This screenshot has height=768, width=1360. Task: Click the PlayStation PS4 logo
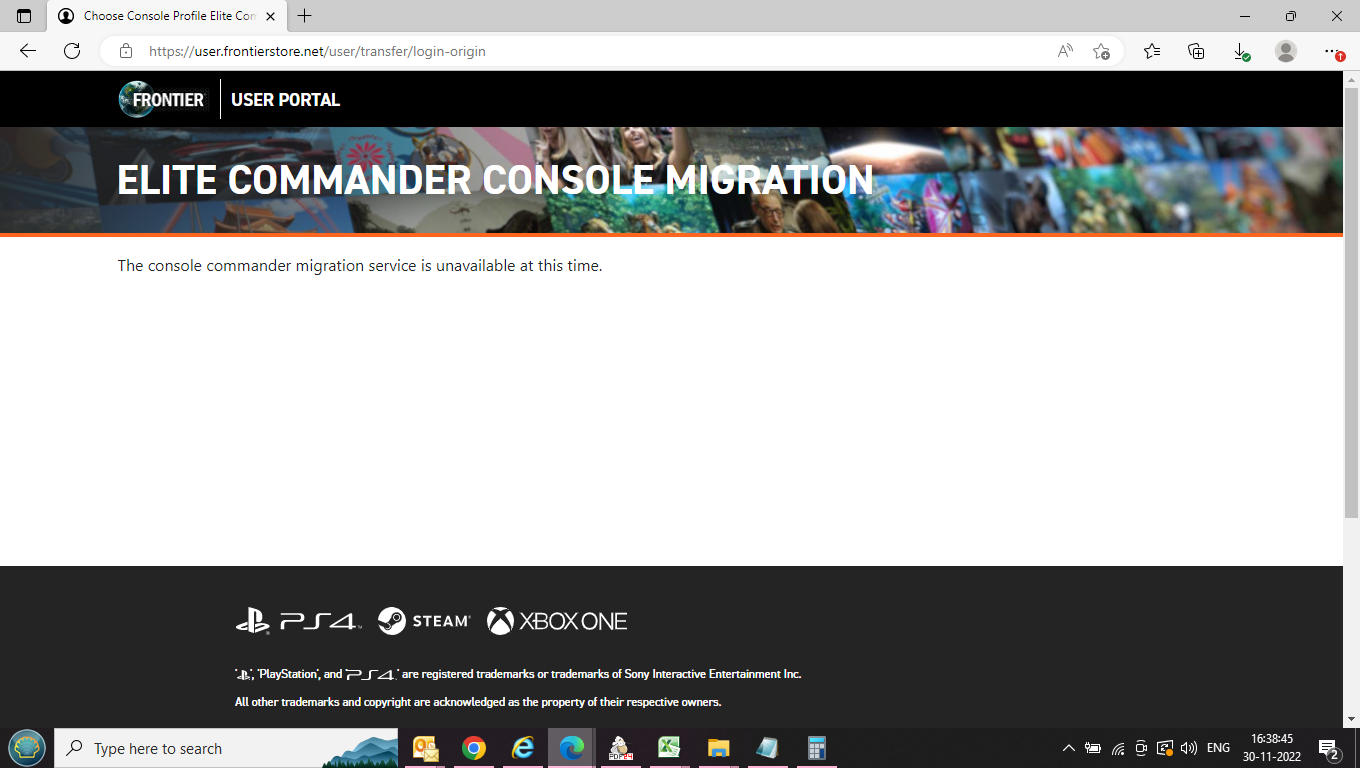(x=297, y=621)
